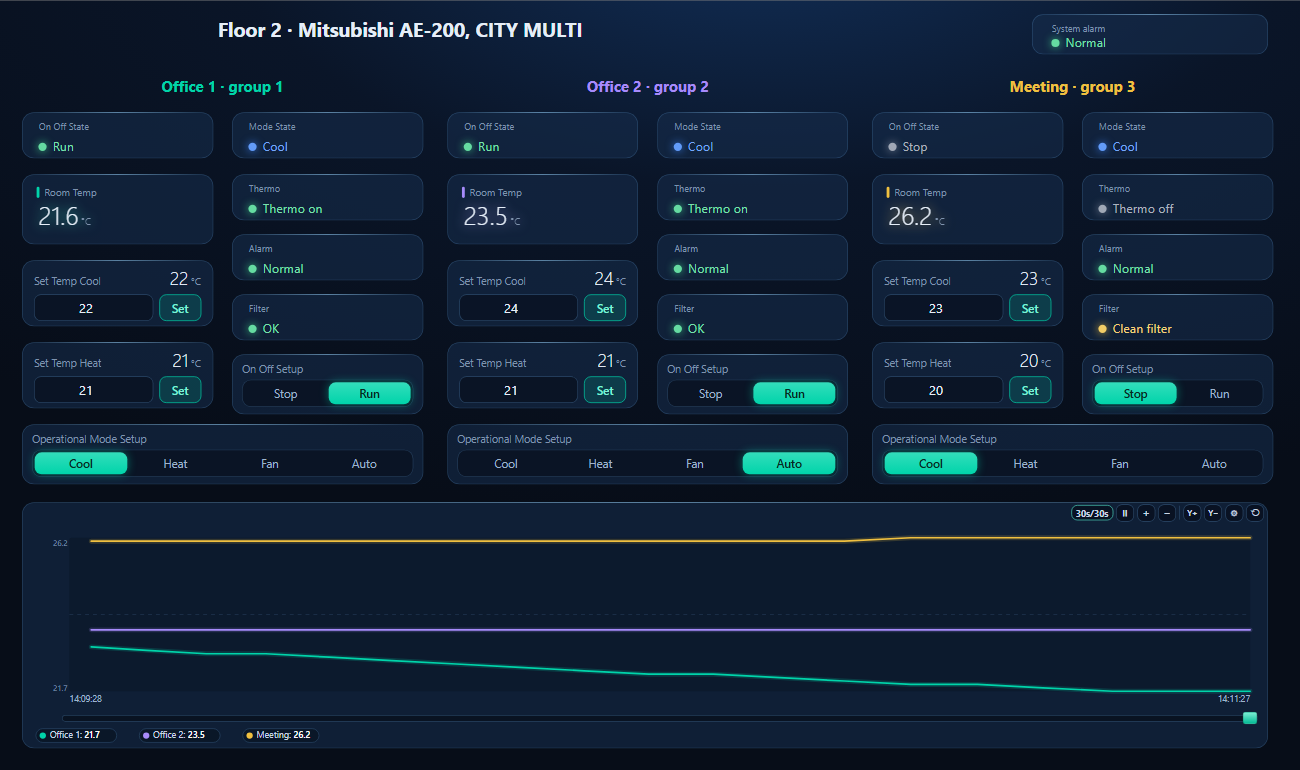Open the chart settings gear

(1234, 513)
